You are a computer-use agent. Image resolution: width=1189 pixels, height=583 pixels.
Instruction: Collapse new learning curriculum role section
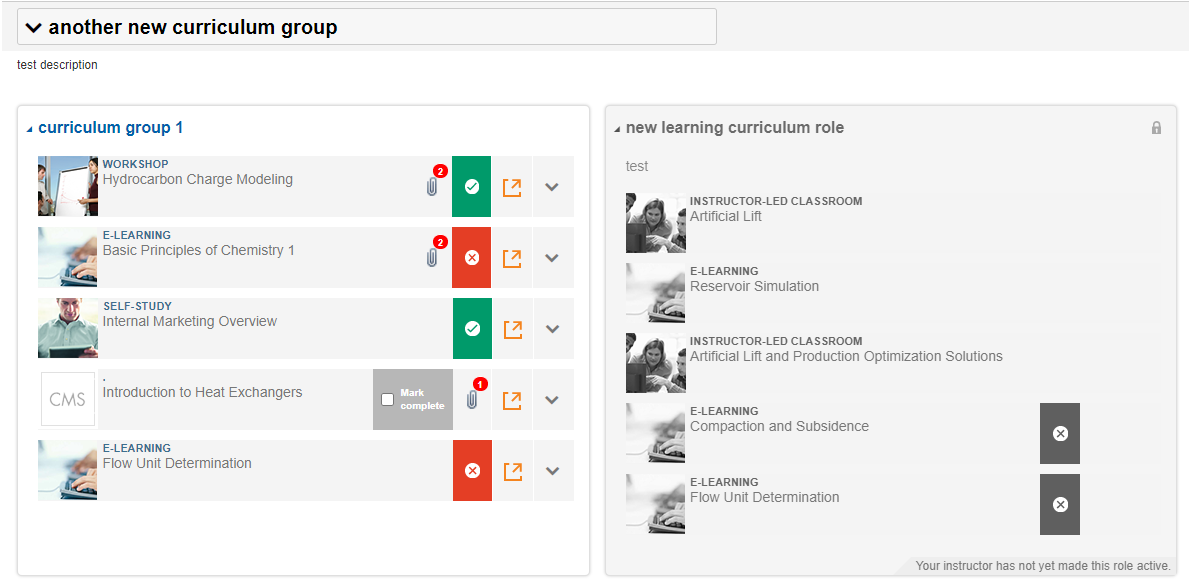(x=617, y=129)
